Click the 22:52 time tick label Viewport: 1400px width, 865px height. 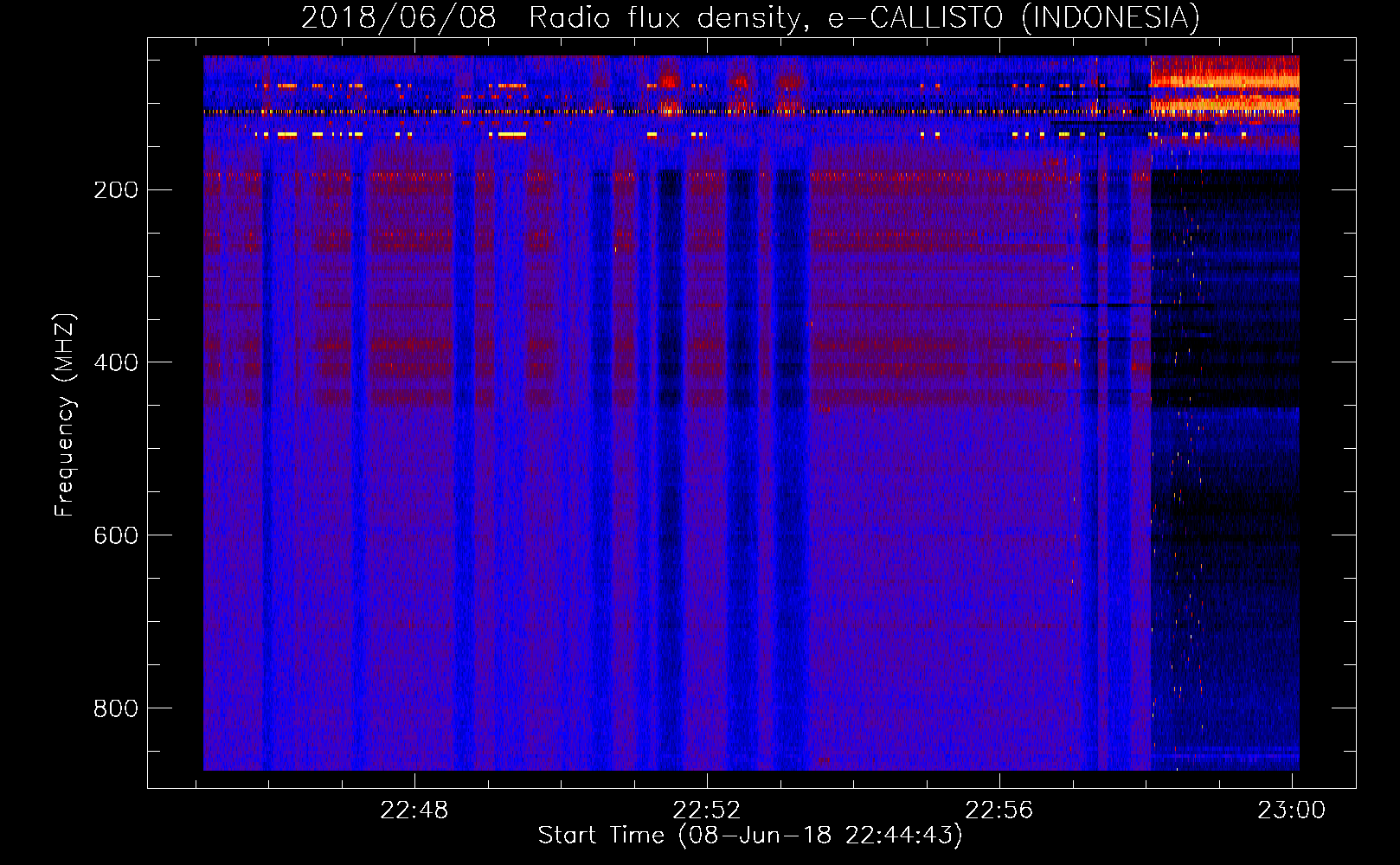pos(707,811)
